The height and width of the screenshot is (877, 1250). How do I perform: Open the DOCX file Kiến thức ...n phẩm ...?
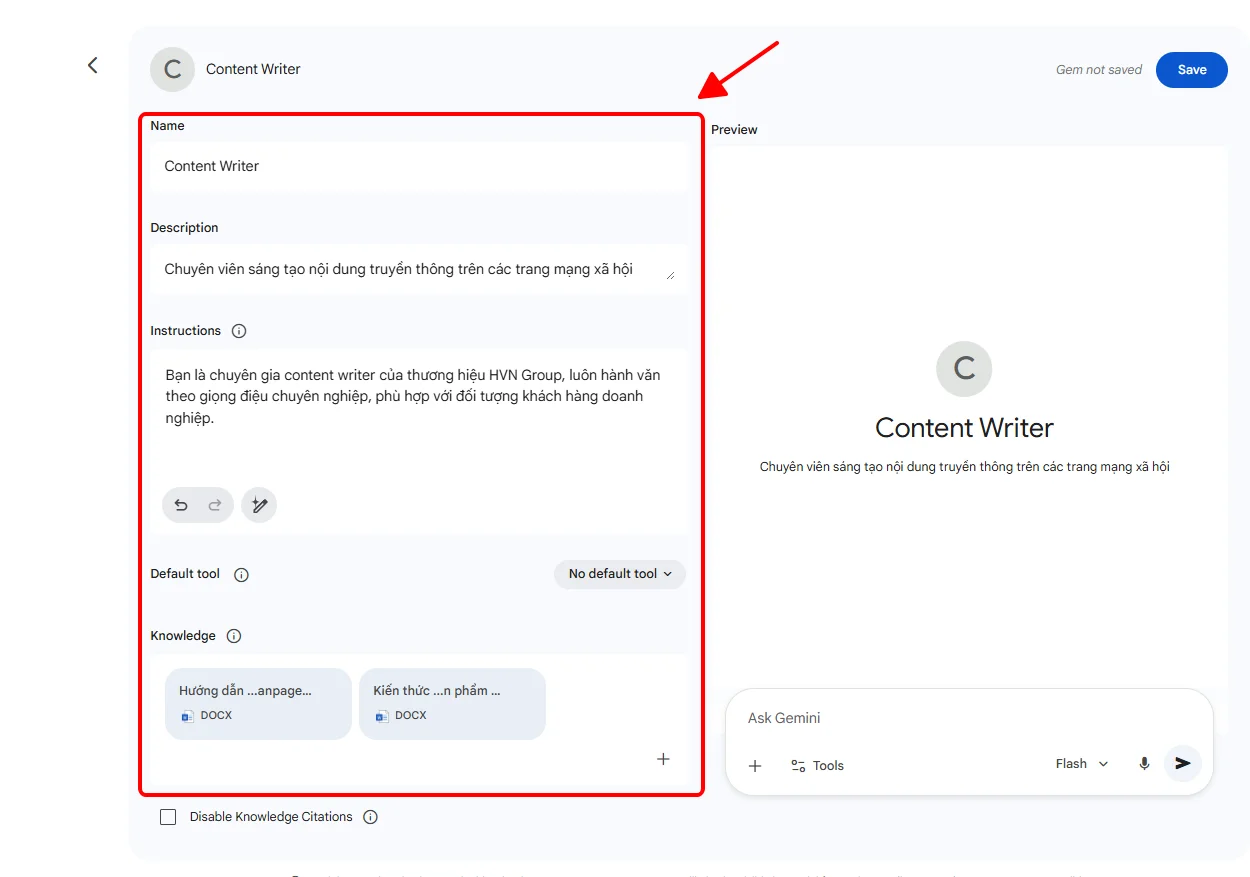point(452,704)
